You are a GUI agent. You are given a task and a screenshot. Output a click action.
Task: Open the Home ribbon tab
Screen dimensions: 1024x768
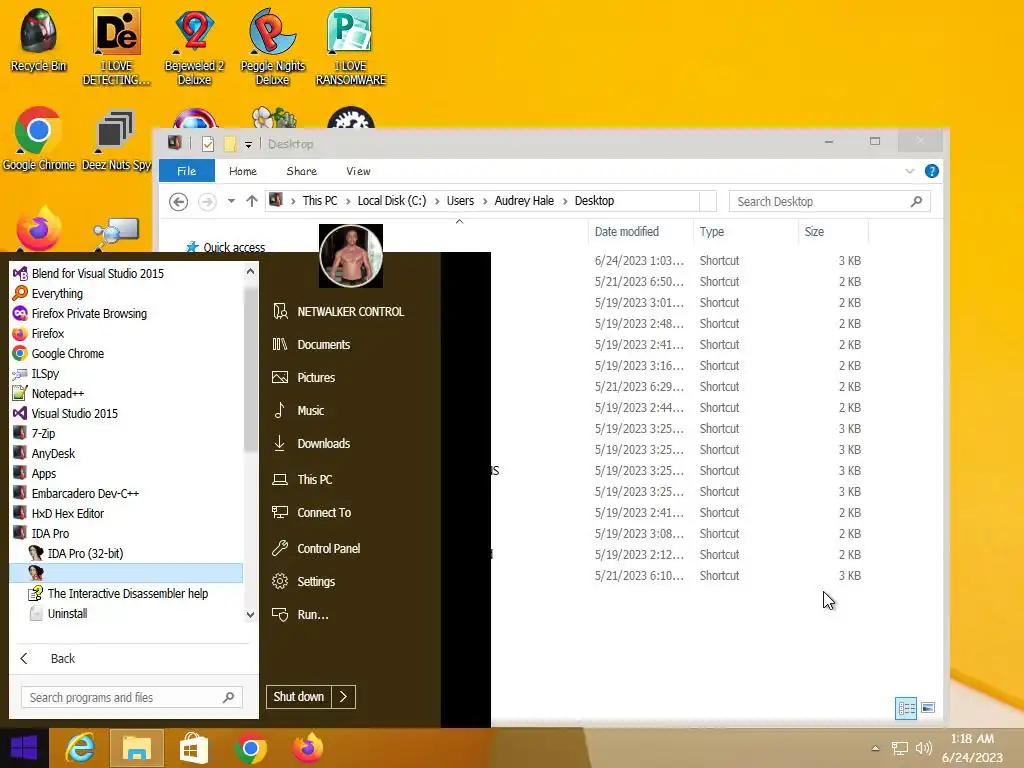pos(243,171)
